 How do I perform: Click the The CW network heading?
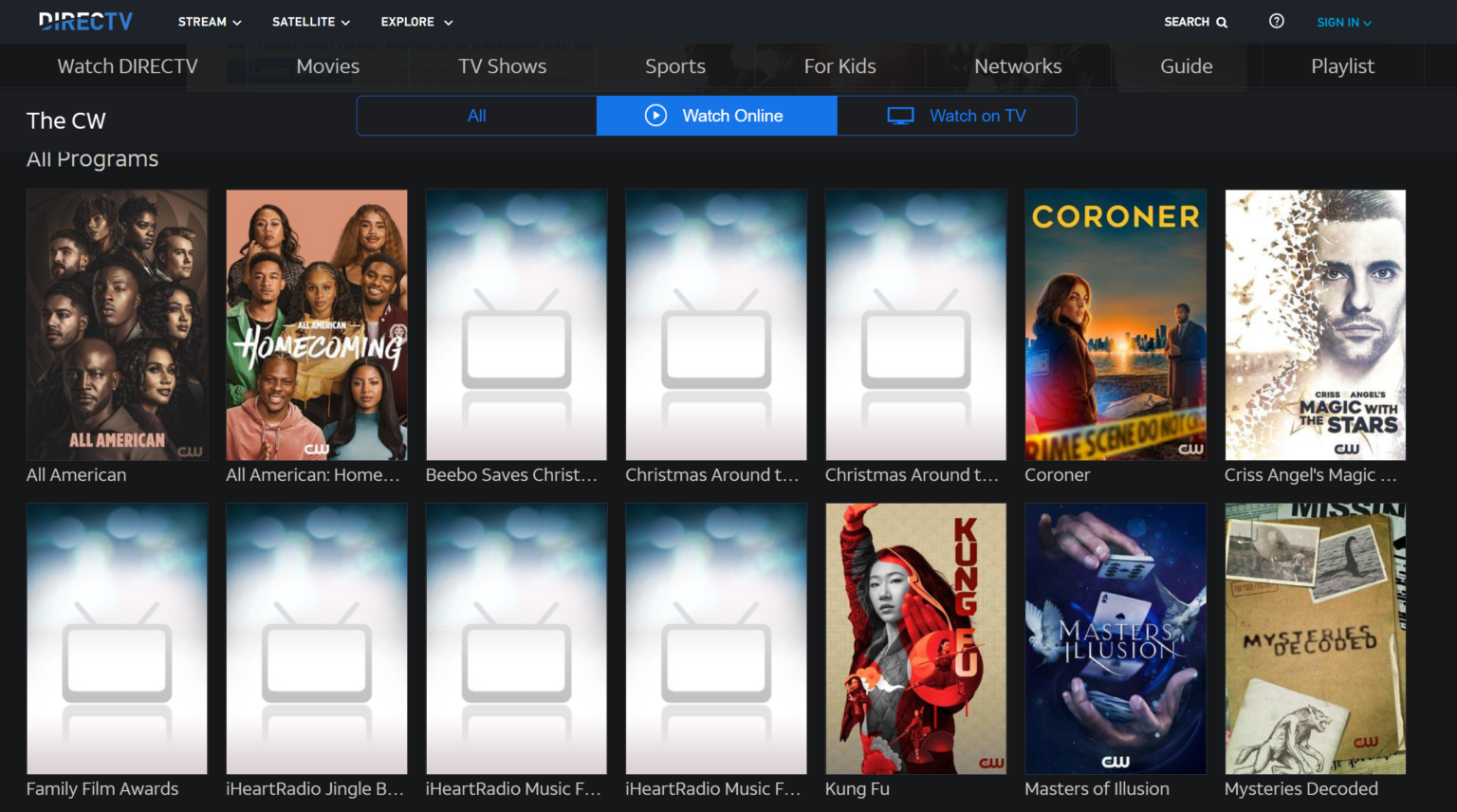coord(66,120)
